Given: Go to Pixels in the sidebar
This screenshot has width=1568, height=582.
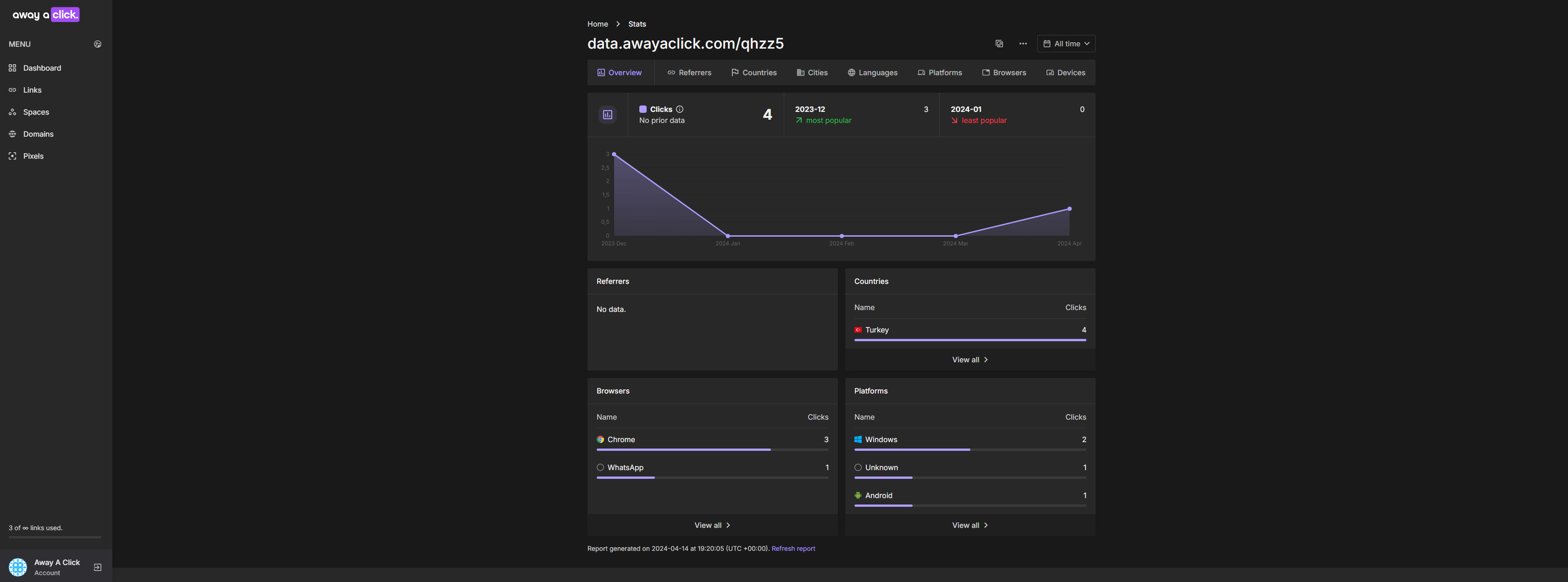Looking at the screenshot, I should click(33, 156).
